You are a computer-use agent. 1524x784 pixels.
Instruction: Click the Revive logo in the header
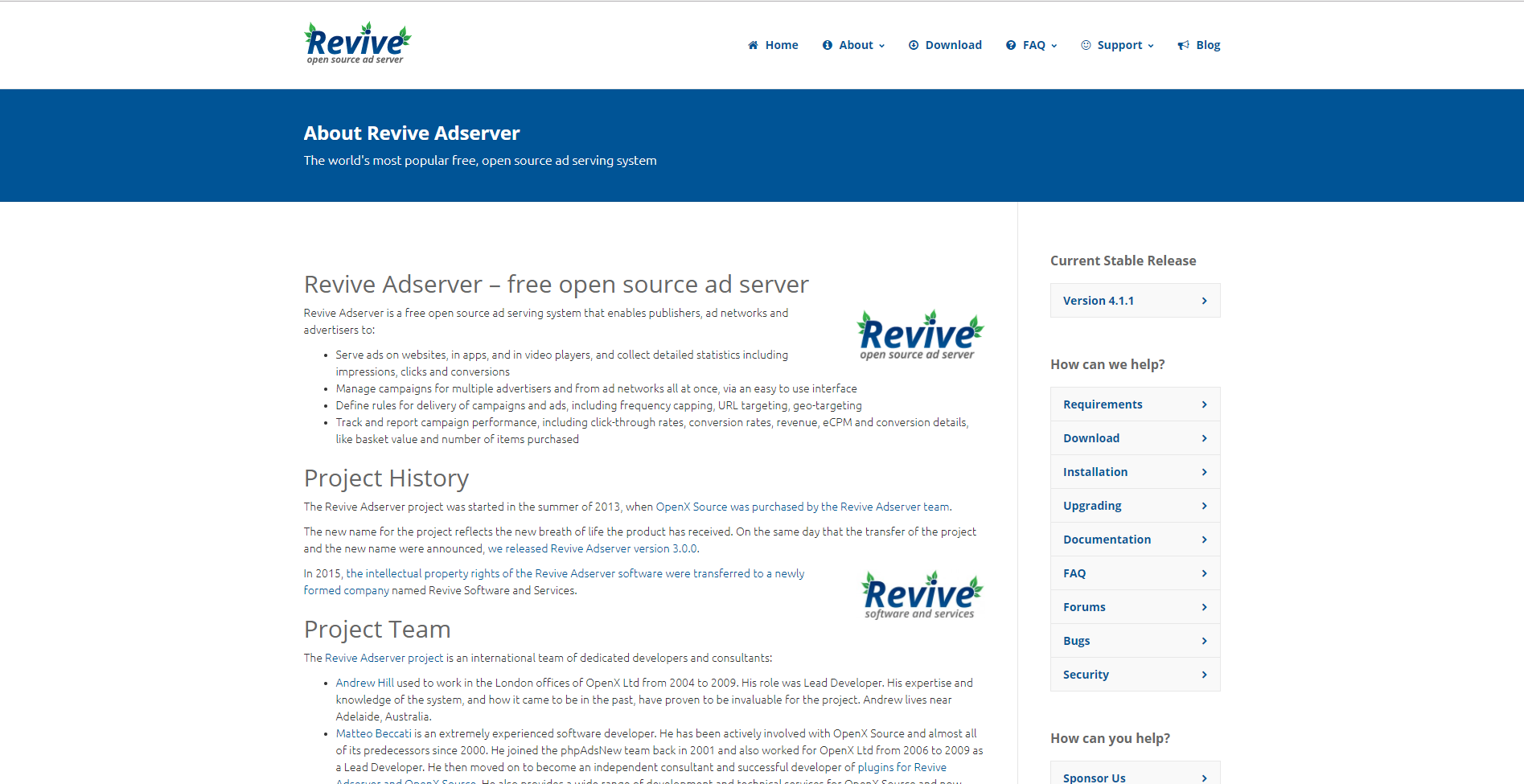[x=357, y=43]
